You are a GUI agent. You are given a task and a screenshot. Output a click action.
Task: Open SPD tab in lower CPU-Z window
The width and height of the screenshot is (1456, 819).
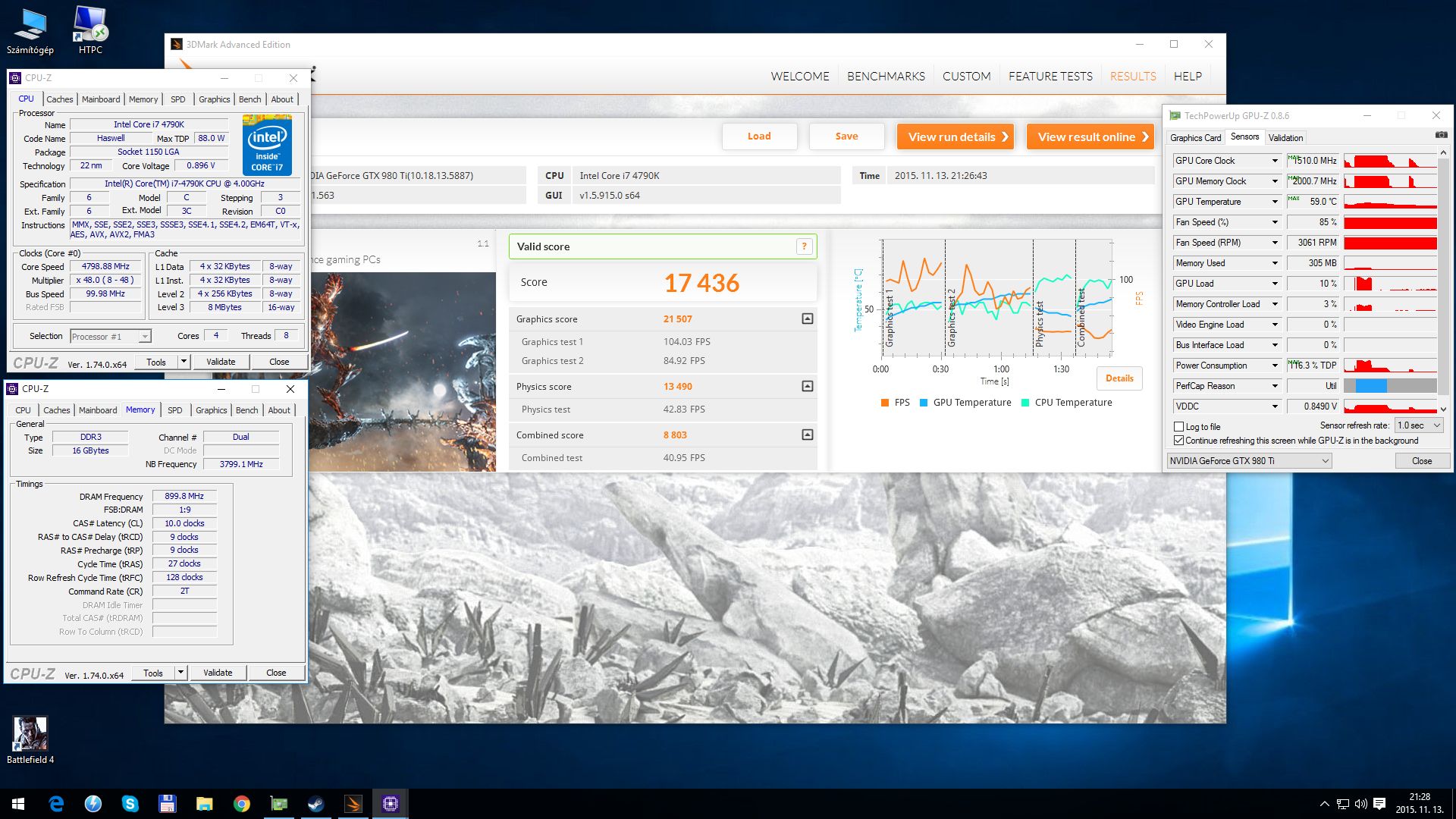(175, 410)
